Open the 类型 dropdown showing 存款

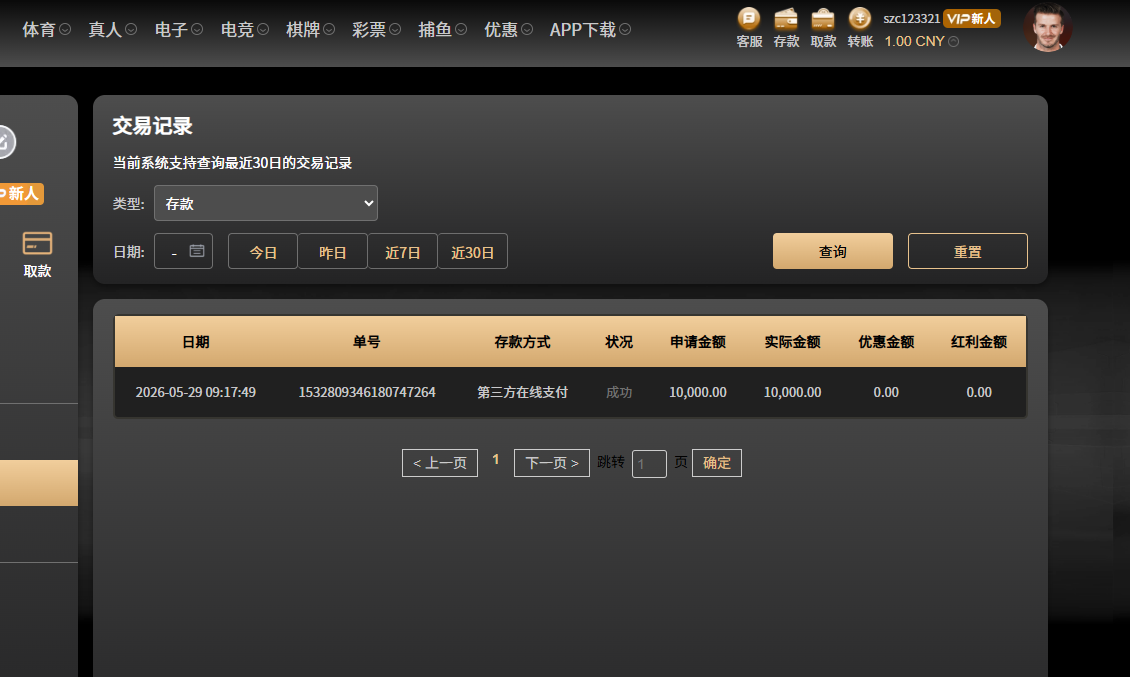[x=266, y=203]
